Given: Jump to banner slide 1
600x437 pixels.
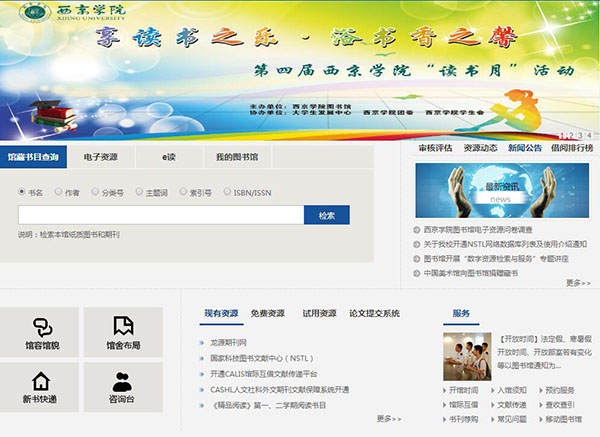Looking at the screenshot, I should [x=562, y=135].
